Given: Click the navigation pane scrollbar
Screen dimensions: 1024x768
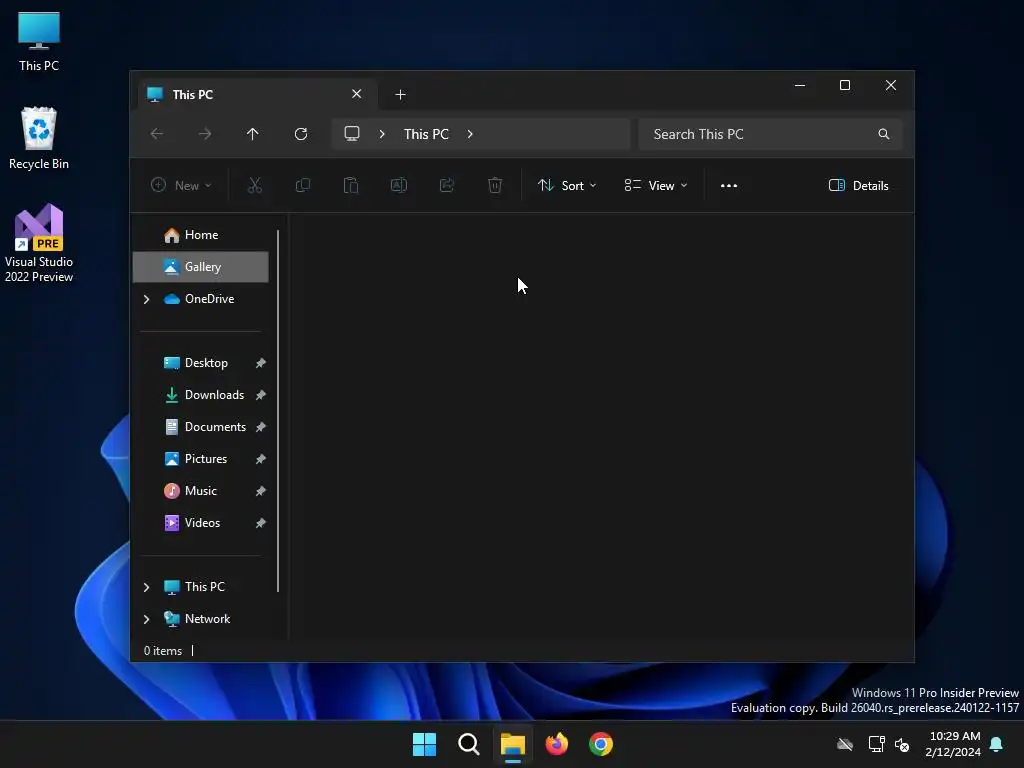Looking at the screenshot, I should click(x=278, y=411).
